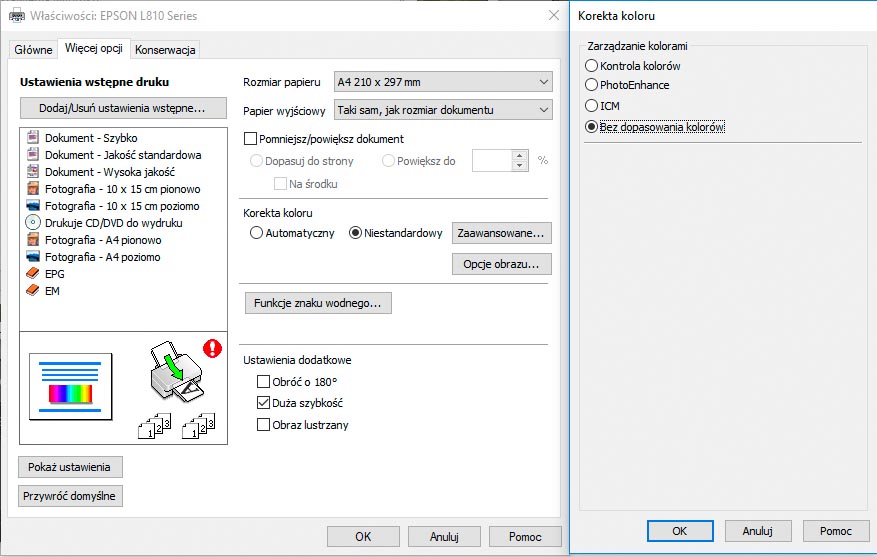The image size is (877, 557).
Task: Click the Fotografia A4 poziomo icon
Action: tap(33, 257)
